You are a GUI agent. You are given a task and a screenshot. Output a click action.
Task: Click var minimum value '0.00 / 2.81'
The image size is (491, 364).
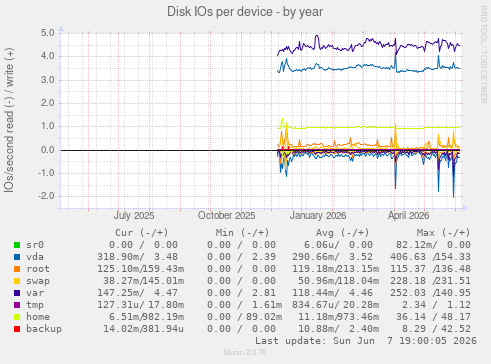click(x=241, y=293)
